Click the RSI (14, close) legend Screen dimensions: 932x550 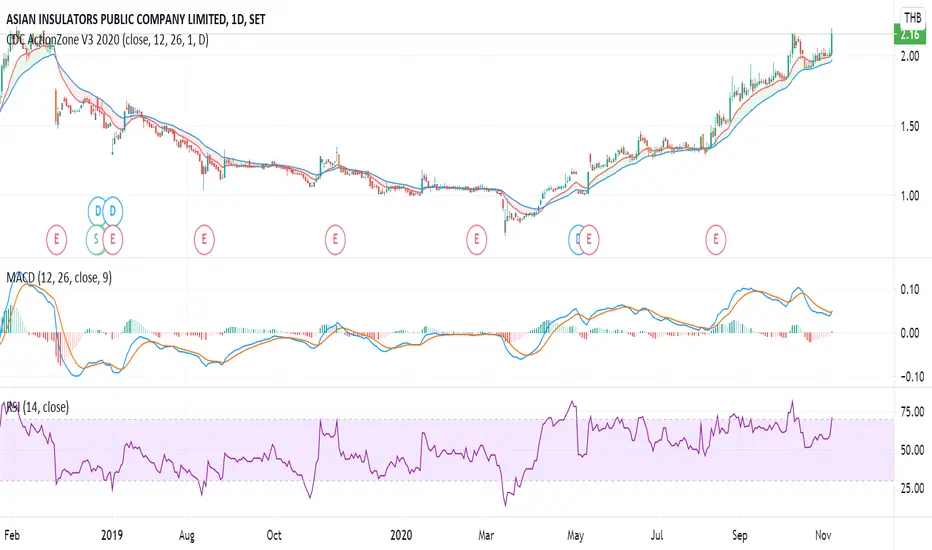tap(37, 407)
